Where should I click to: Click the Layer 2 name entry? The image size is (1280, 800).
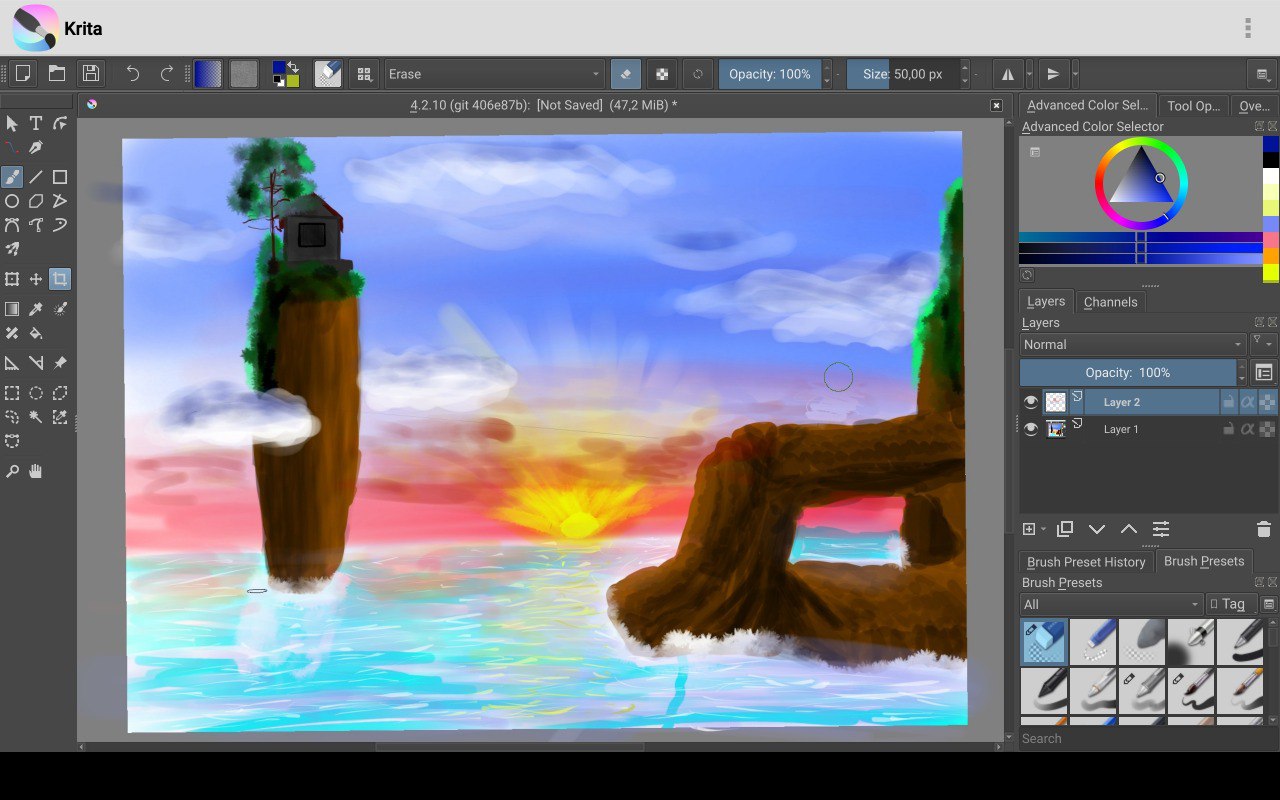(x=1121, y=402)
